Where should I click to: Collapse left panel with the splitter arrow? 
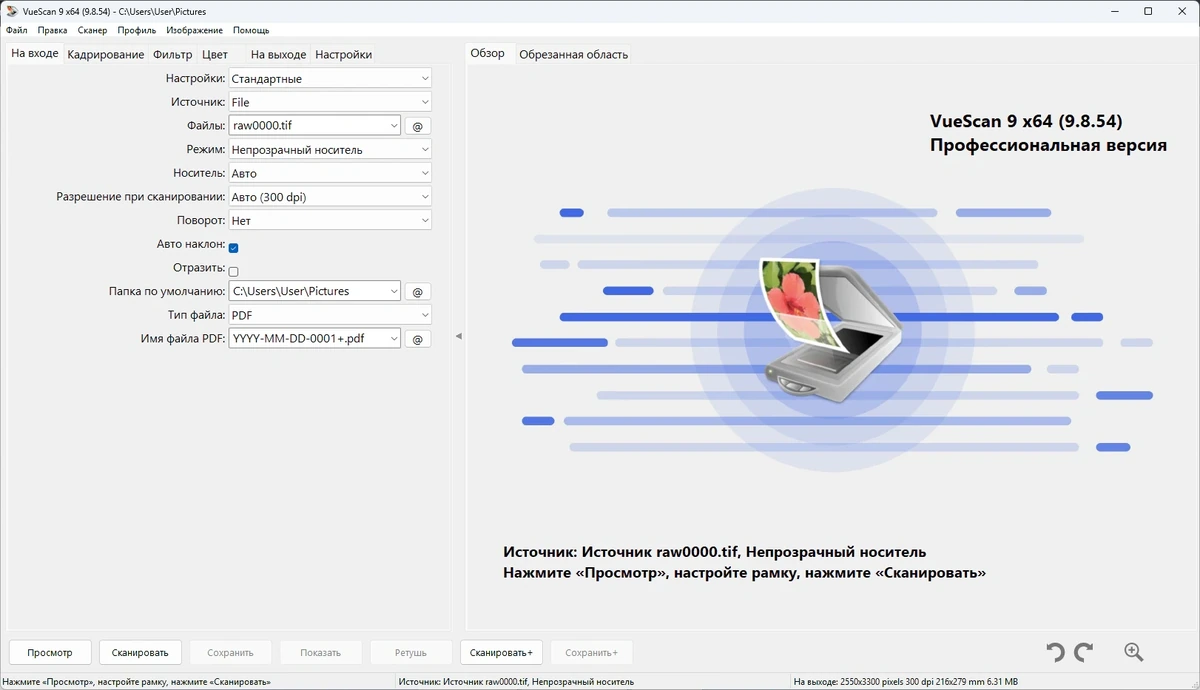pos(458,337)
